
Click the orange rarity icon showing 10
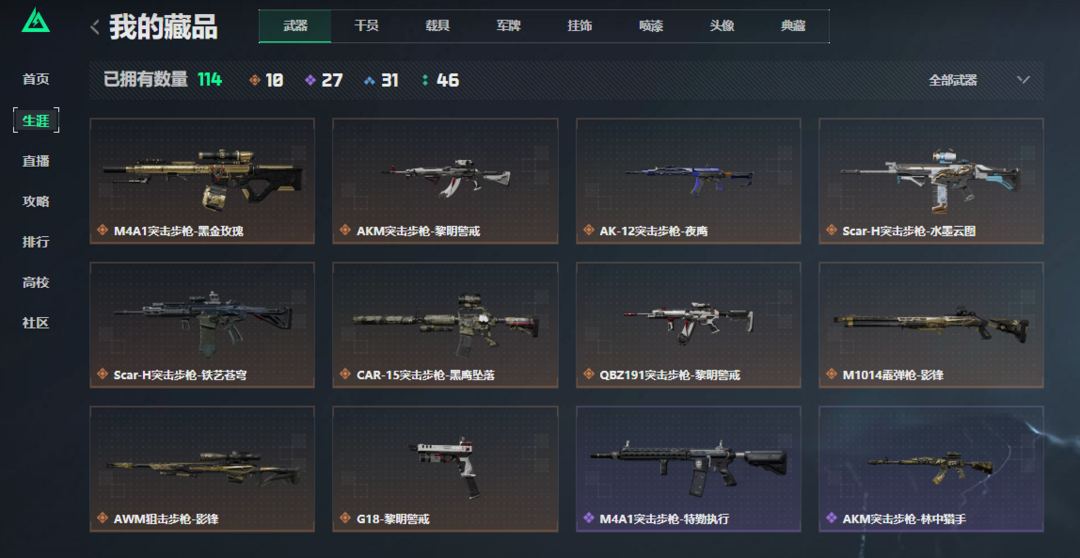point(255,81)
